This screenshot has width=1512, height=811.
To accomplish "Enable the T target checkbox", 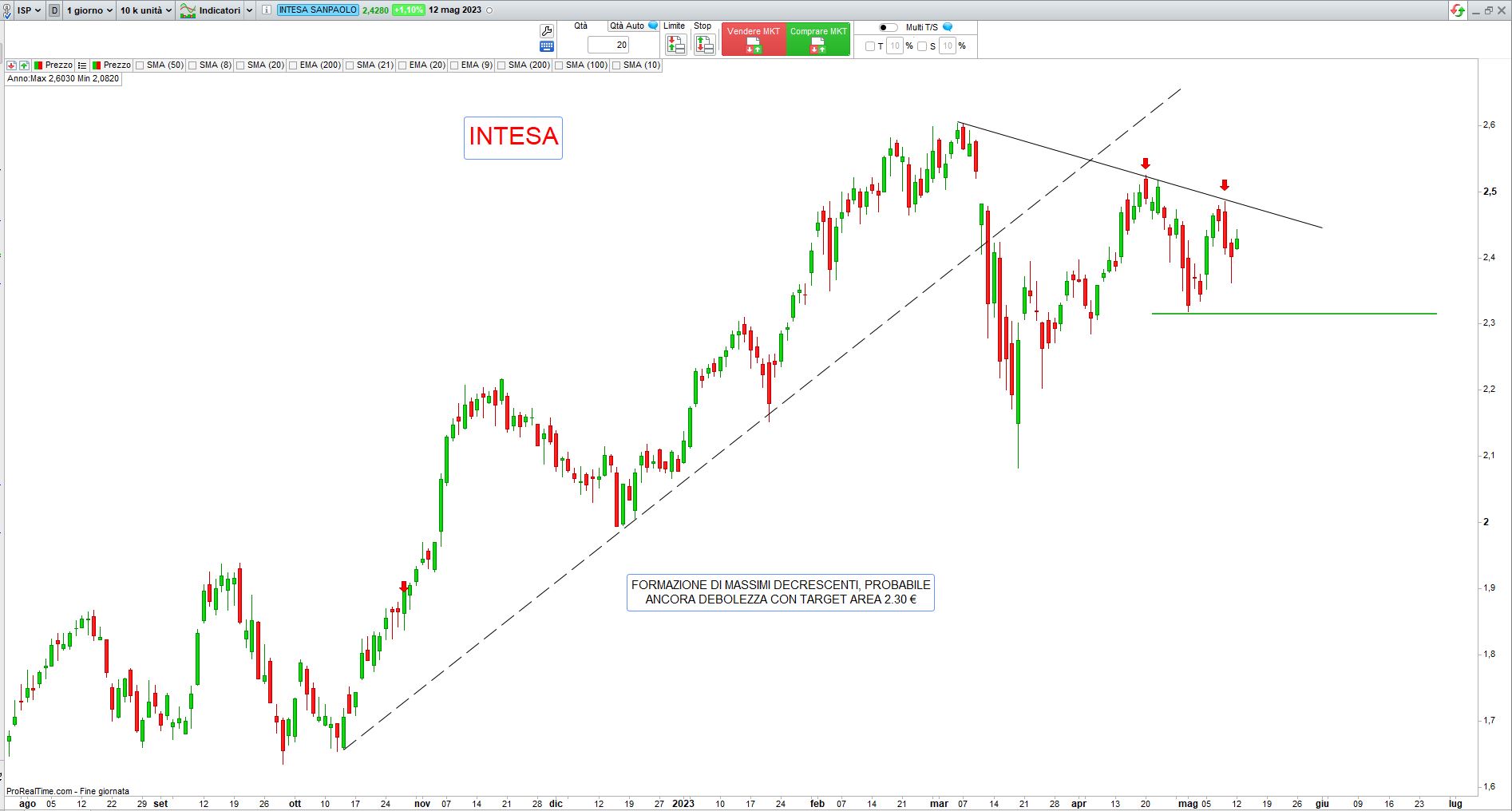I will click(870, 46).
